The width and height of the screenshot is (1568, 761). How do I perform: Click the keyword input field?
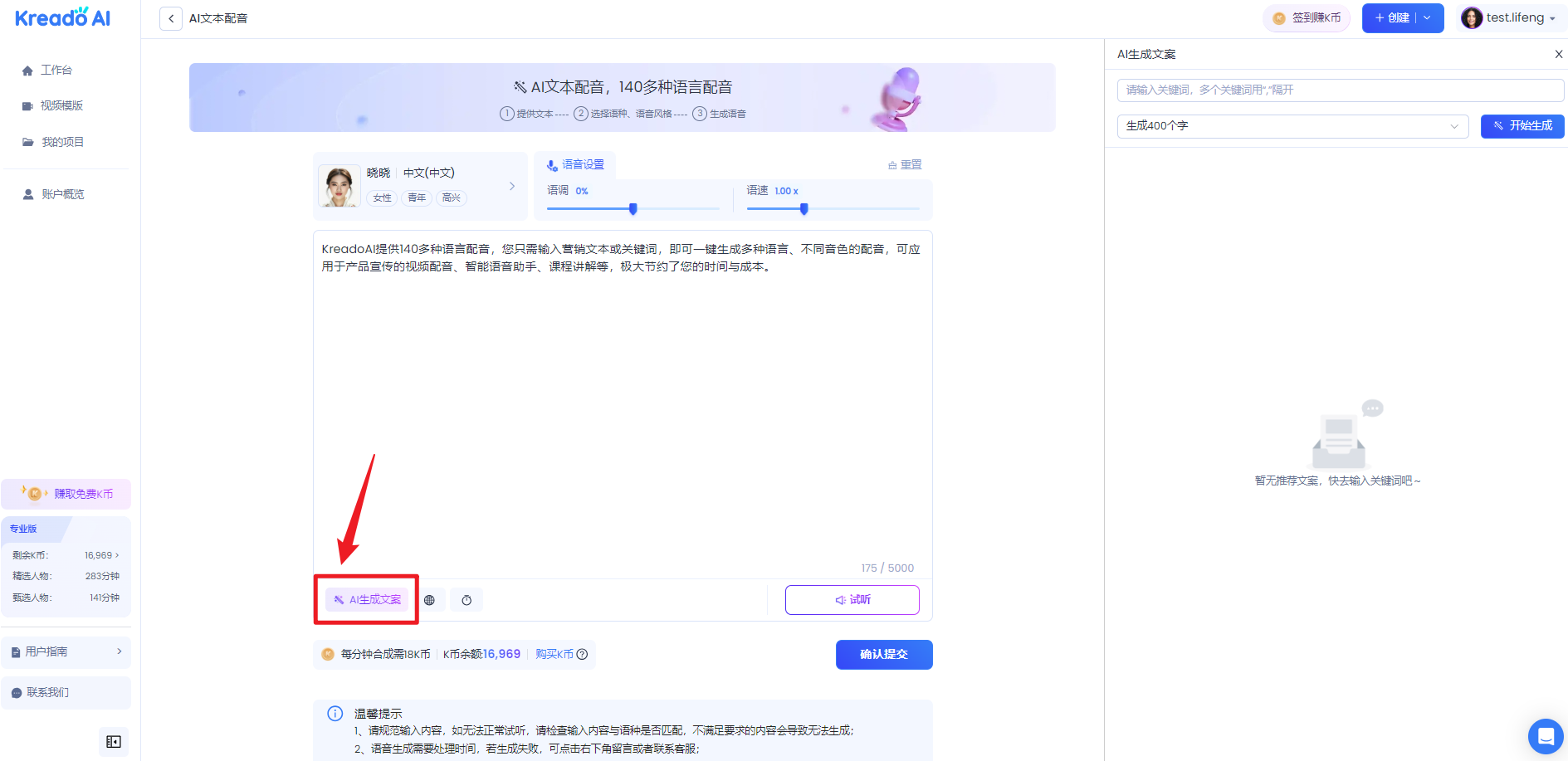(1340, 90)
